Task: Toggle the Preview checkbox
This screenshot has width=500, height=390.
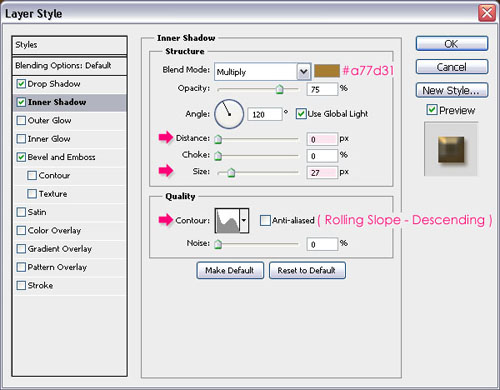Action: [432, 110]
